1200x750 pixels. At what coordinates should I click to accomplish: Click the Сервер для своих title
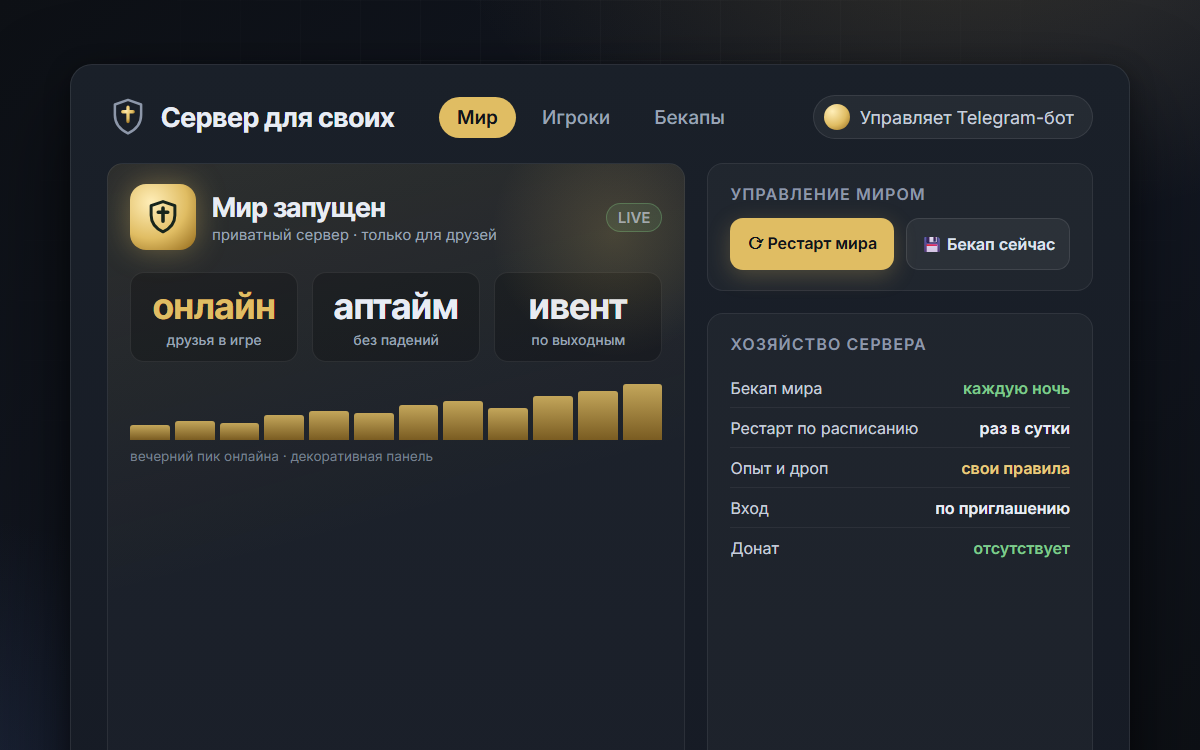[278, 118]
